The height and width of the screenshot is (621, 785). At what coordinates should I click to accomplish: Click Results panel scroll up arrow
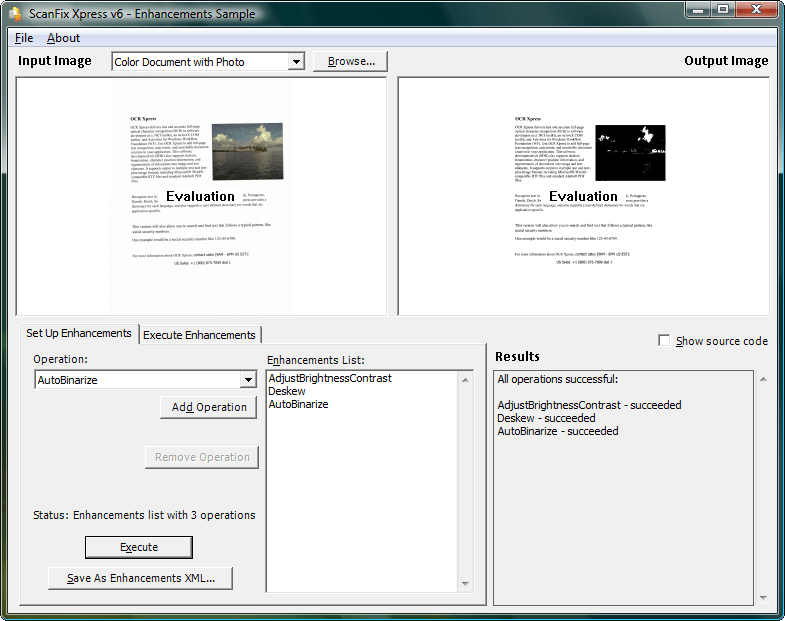click(x=763, y=379)
